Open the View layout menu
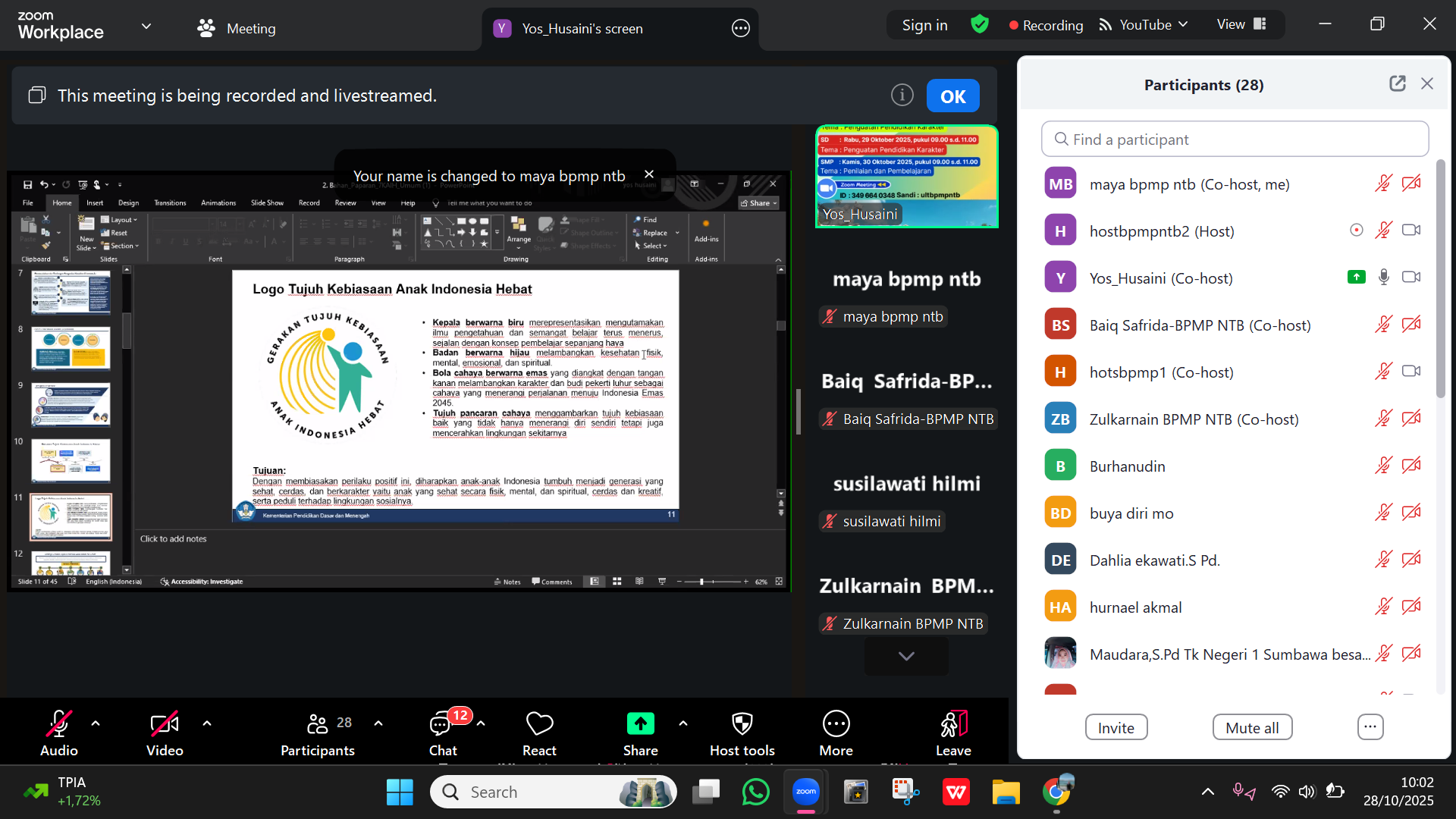The width and height of the screenshot is (1456, 819). tap(1241, 25)
